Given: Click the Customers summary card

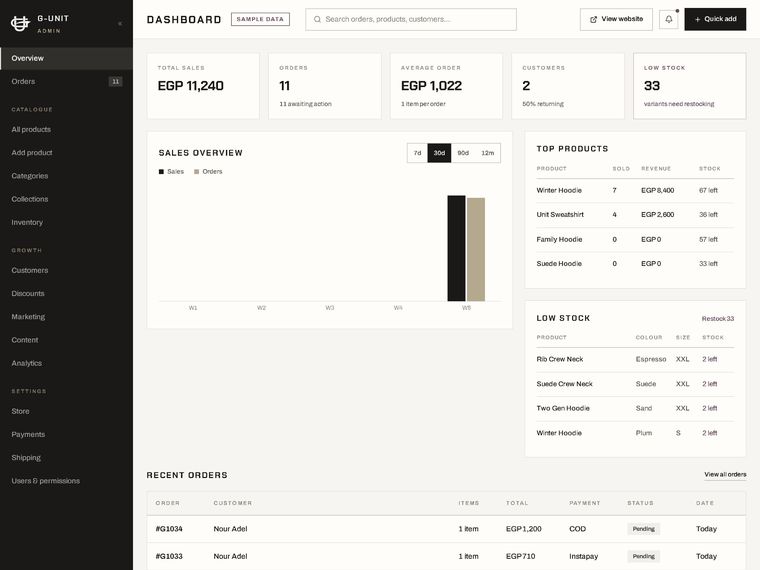Looking at the screenshot, I should [568, 86].
